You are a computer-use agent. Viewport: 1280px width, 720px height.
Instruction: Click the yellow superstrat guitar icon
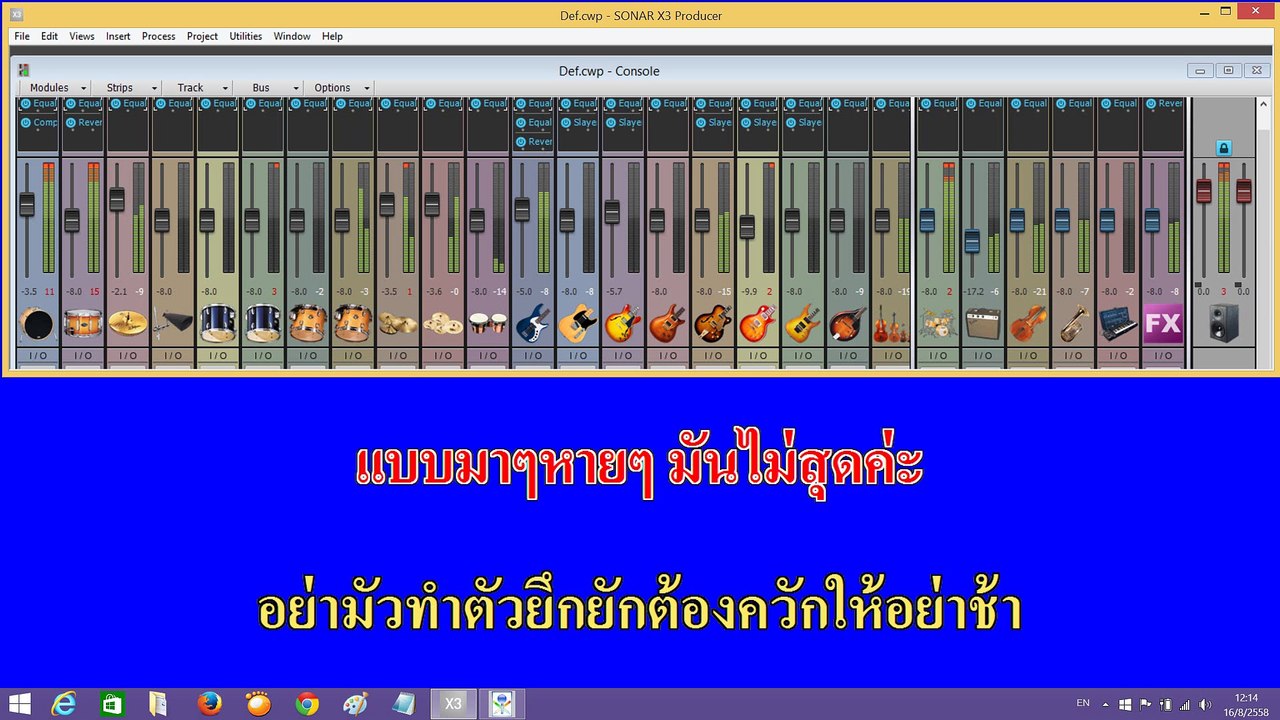pyautogui.click(x=802, y=324)
